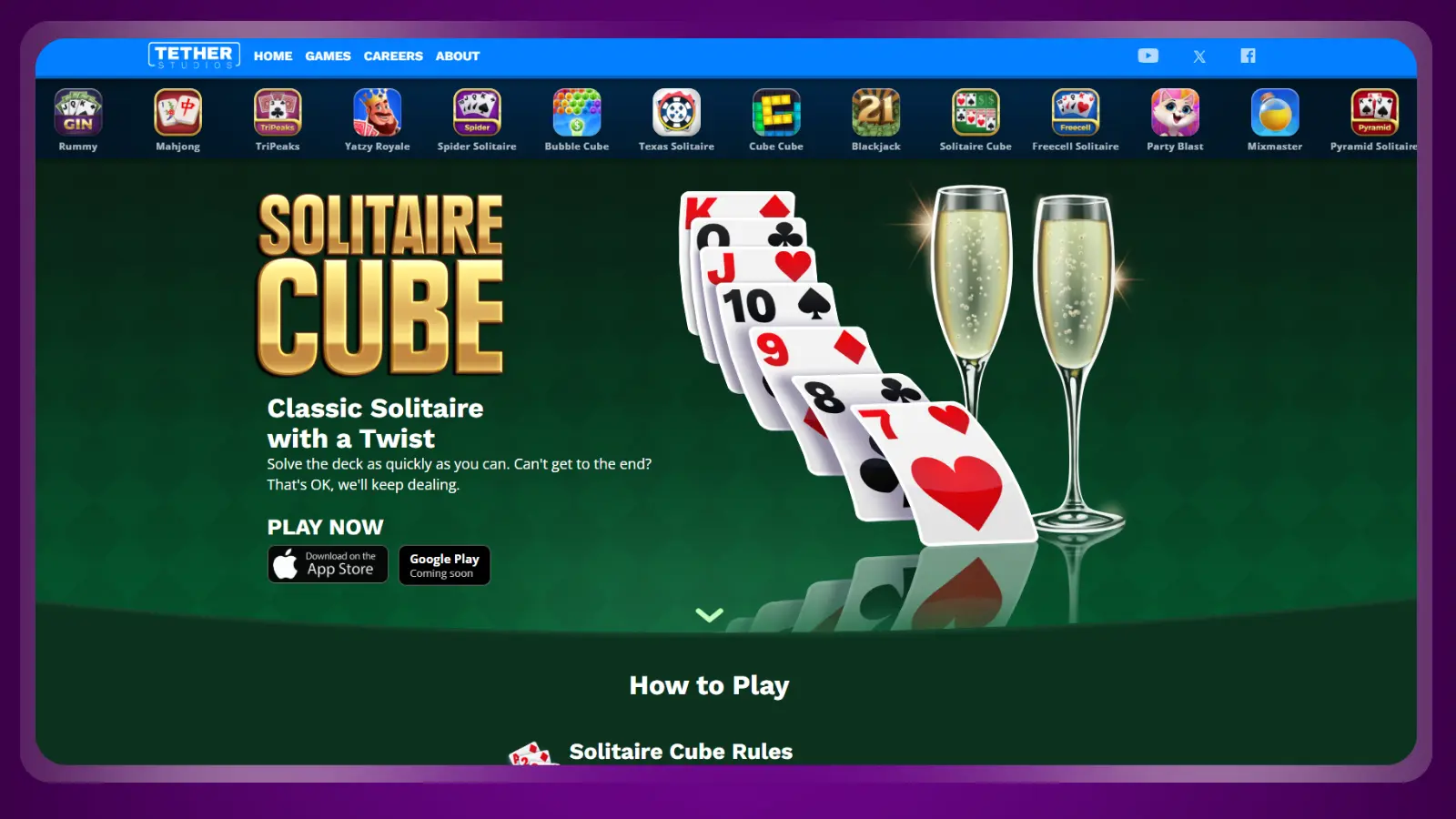Open the ABOUT menu item
Viewport: 1456px width, 819px height.
[457, 56]
